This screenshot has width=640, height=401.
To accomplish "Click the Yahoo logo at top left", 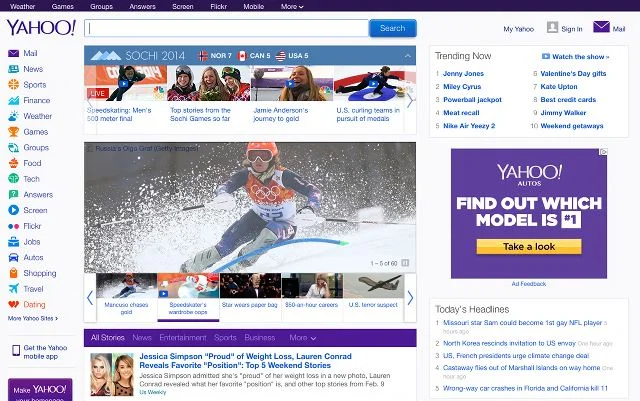I will point(41,28).
